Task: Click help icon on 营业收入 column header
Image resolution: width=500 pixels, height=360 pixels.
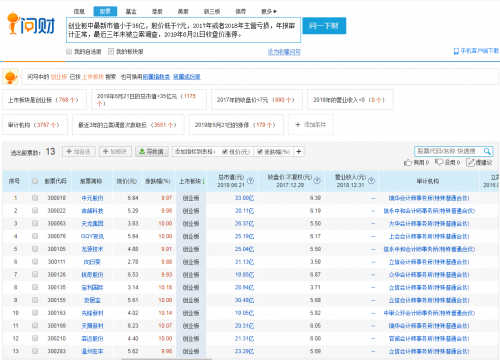Action: pos(371,181)
